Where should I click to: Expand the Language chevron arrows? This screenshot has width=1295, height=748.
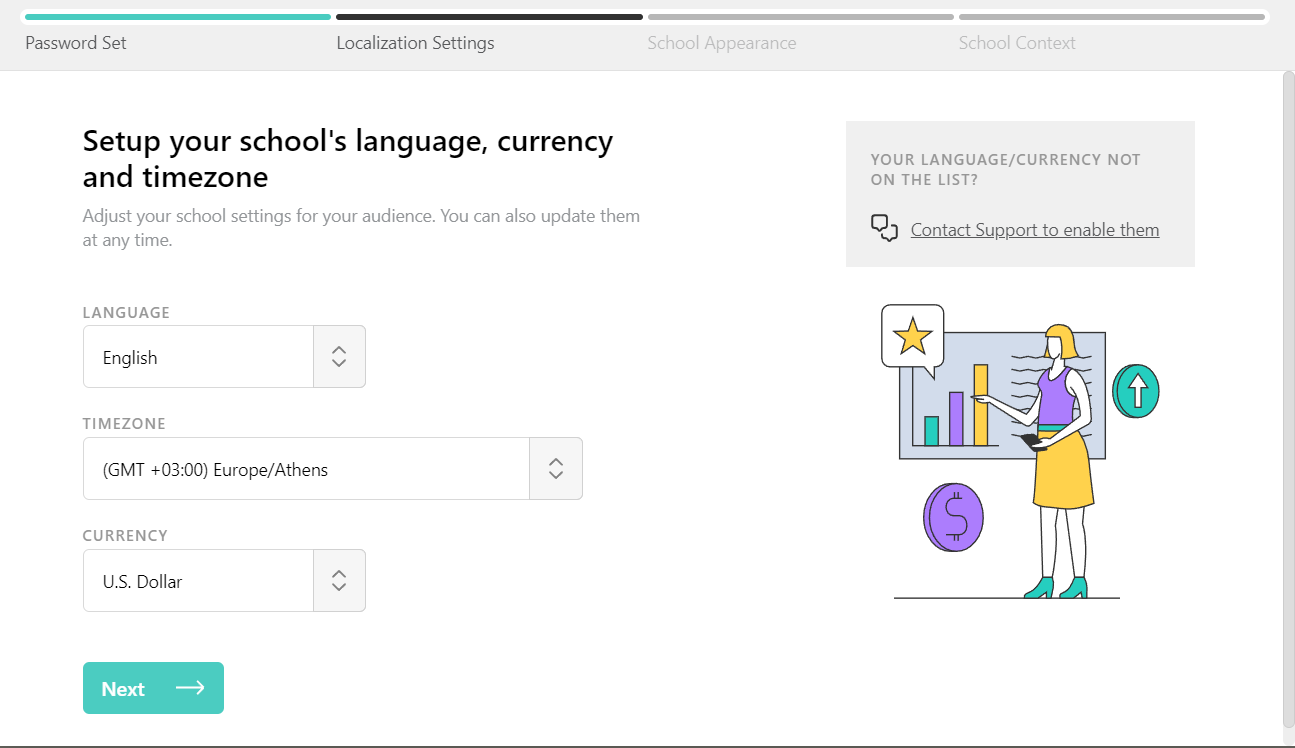click(x=339, y=357)
